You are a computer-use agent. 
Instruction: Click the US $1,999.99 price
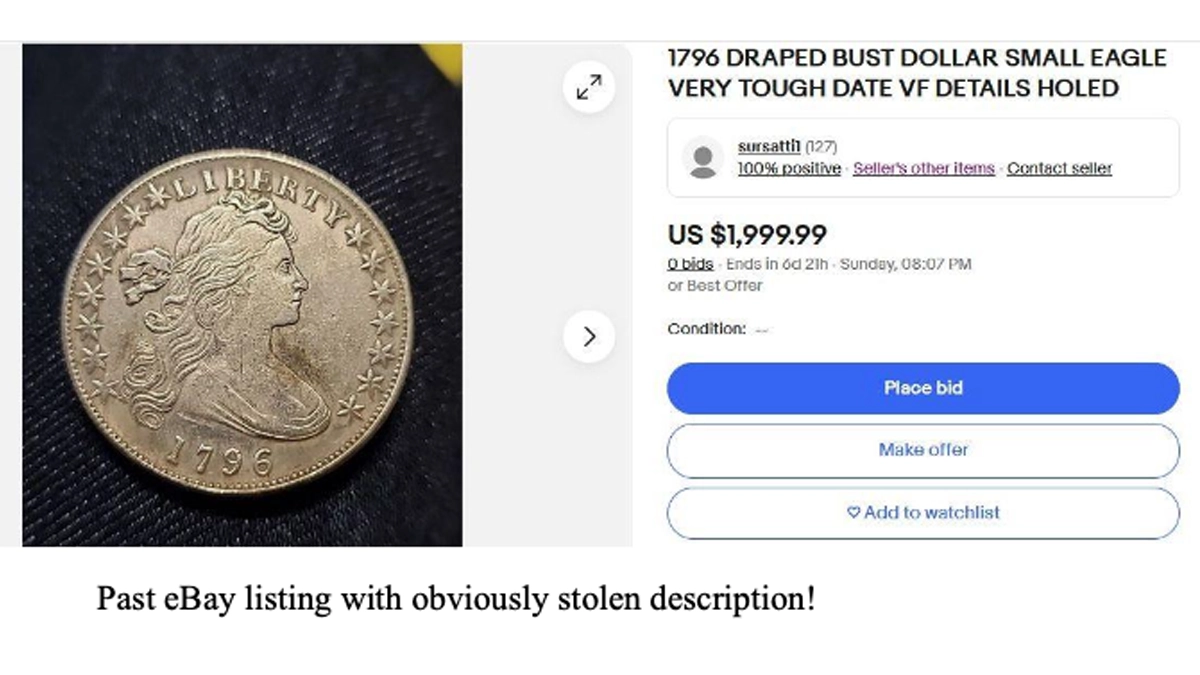pos(747,234)
